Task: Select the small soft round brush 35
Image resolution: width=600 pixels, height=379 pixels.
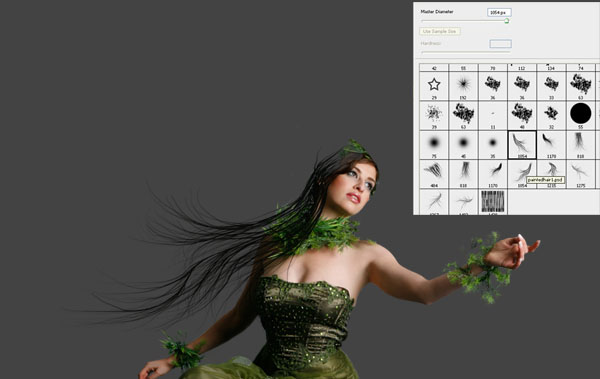Action: (x=493, y=145)
